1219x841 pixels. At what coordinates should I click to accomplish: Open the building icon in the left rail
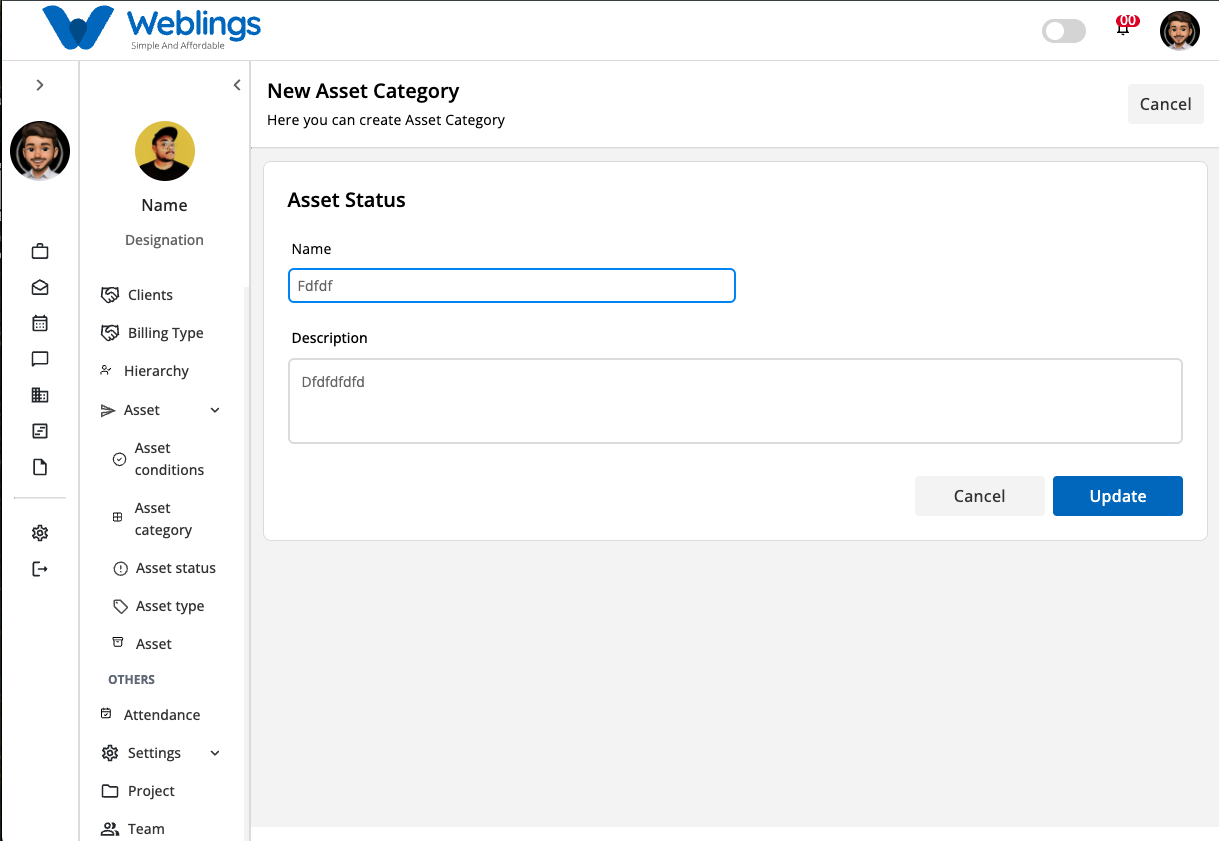click(40, 395)
